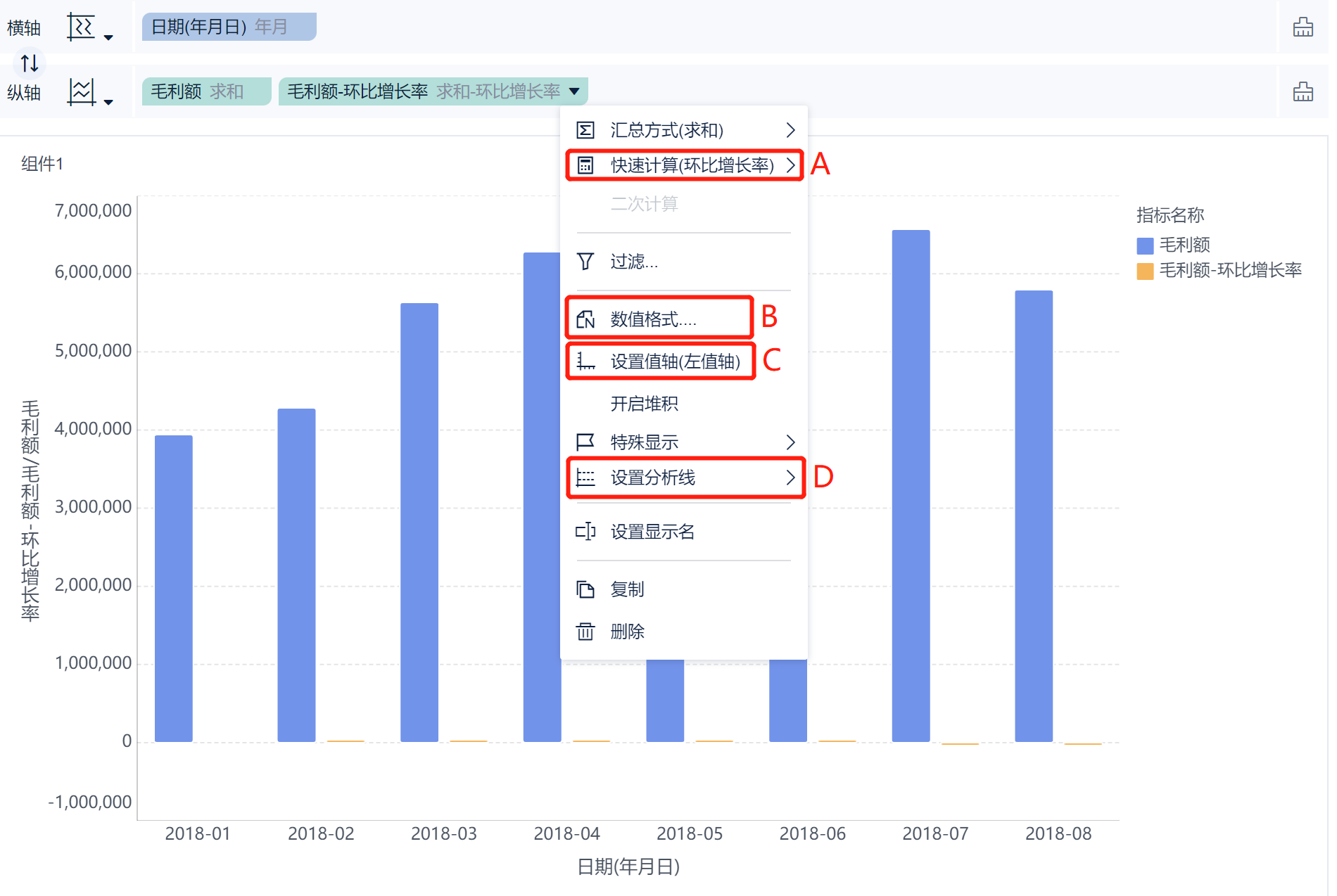This screenshot has width=1337, height=896.
Task: Click the 毛利额 求和 field pill
Action: [x=205, y=91]
